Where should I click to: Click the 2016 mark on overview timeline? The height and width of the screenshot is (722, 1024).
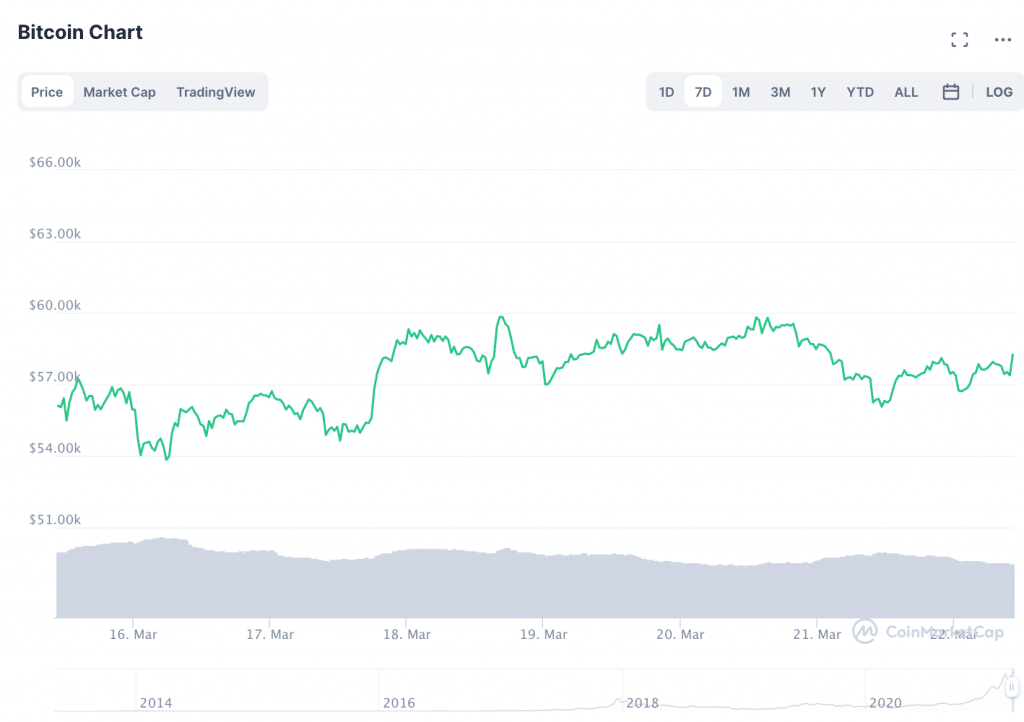click(x=399, y=703)
